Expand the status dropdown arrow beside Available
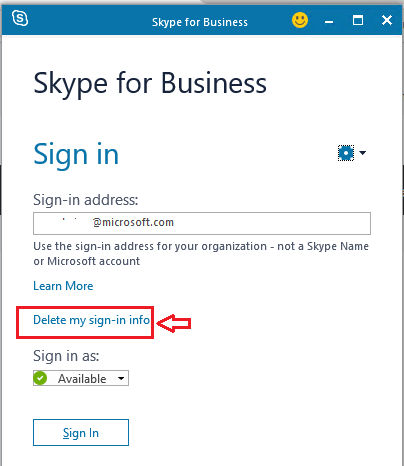 point(121,378)
